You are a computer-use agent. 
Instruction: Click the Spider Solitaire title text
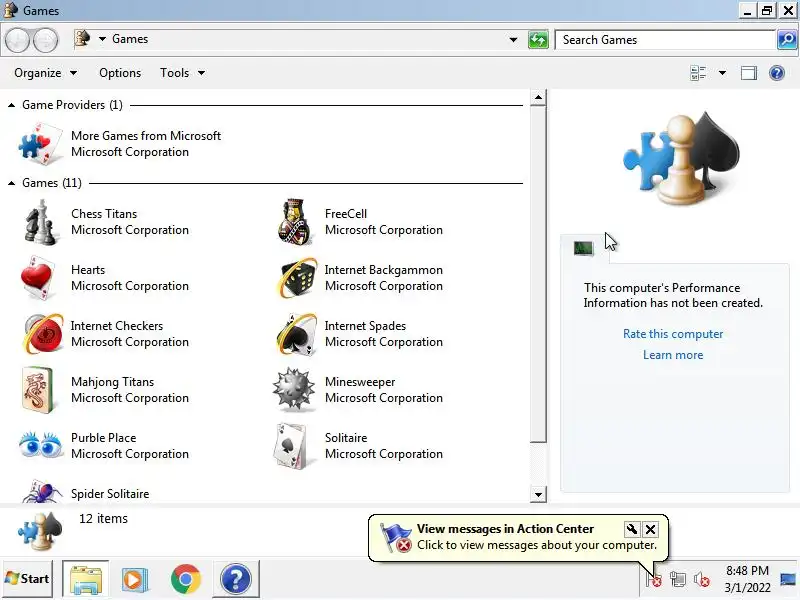coord(110,494)
